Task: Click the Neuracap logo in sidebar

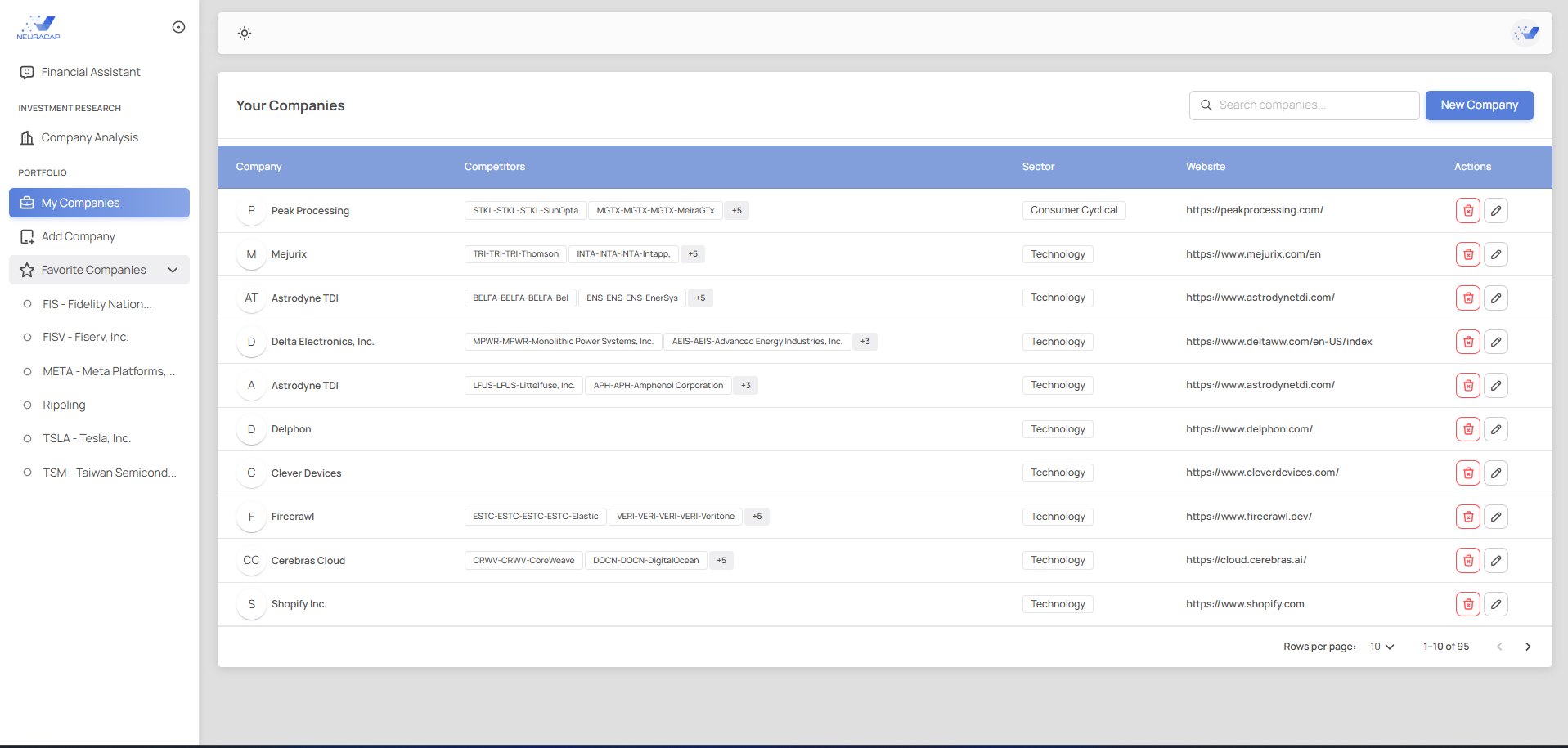Action: (x=38, y=27)
